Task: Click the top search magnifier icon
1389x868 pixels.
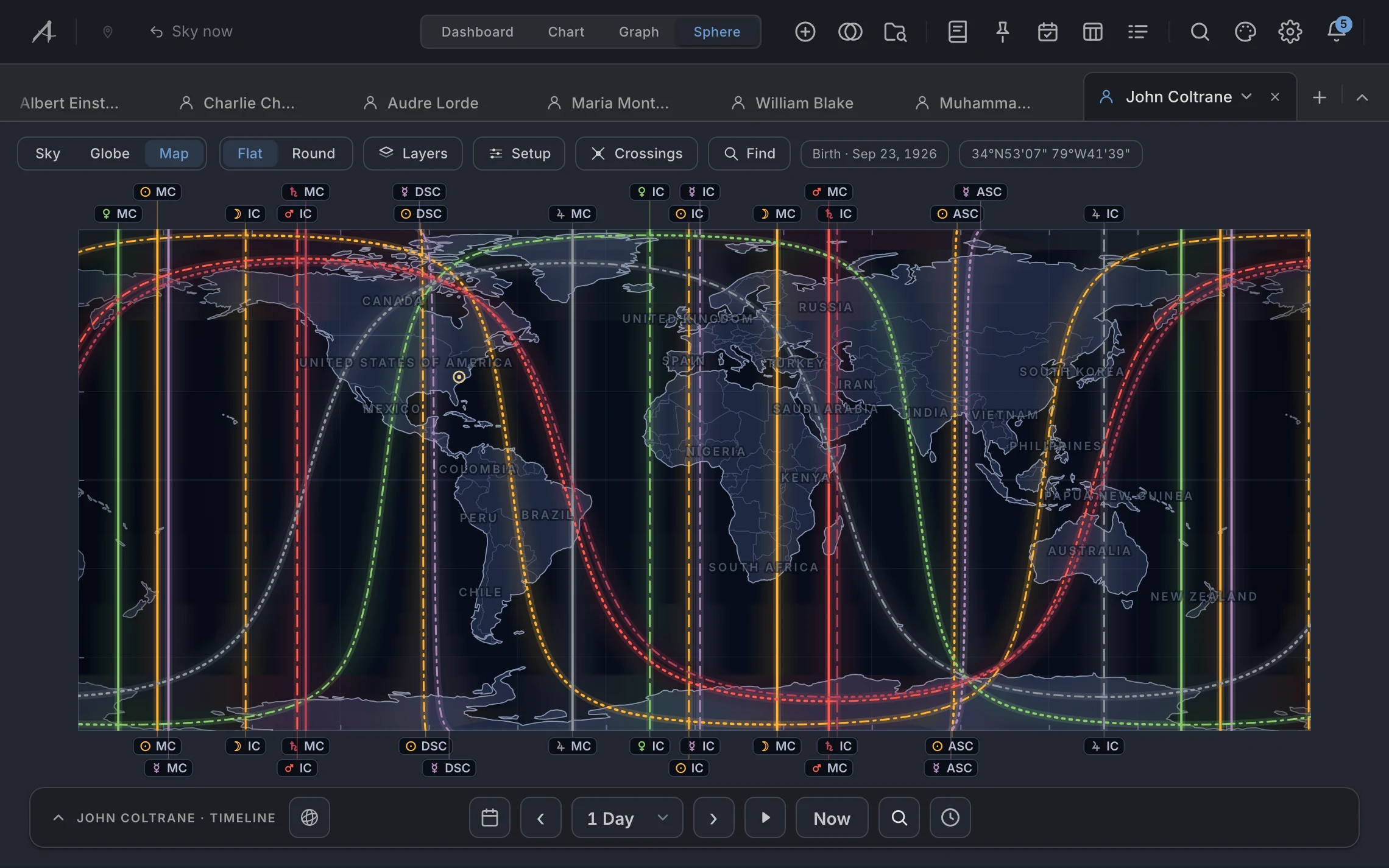Action: pos(1200,32)
